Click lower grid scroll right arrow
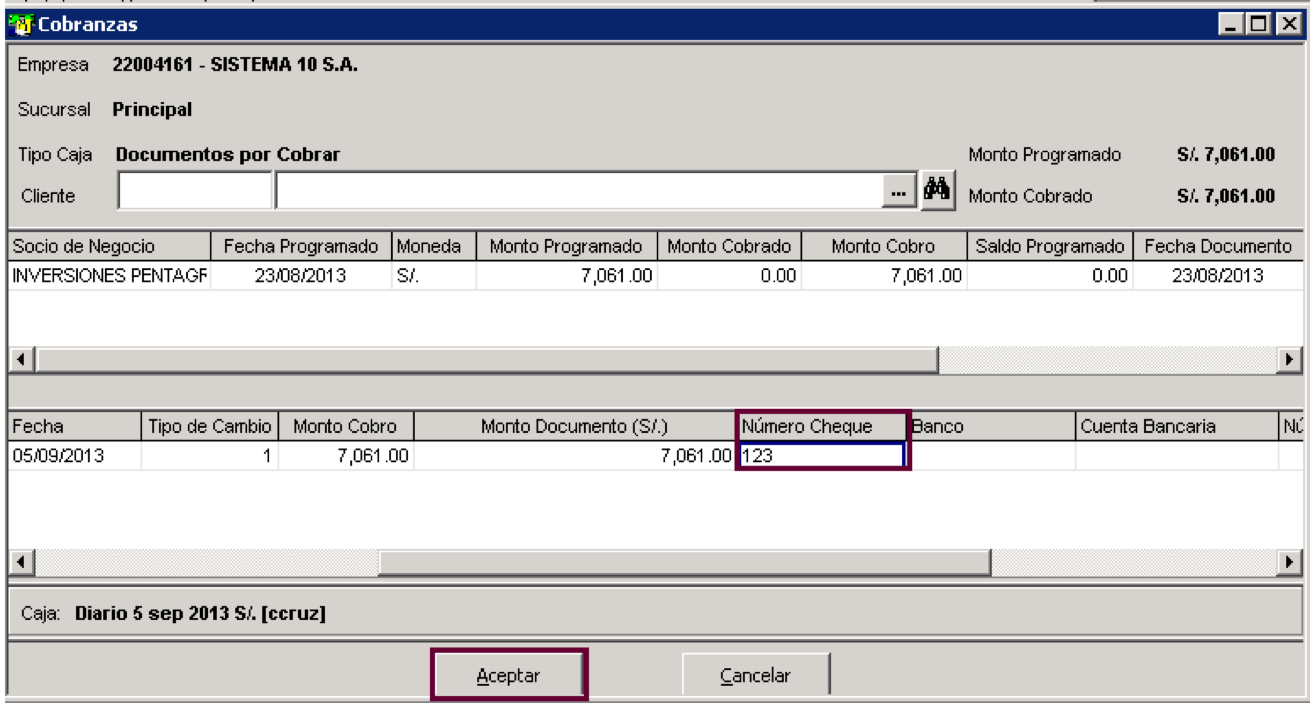Image resolution: width=1310 pixels, height=703 pixels. click(1291, 561)
